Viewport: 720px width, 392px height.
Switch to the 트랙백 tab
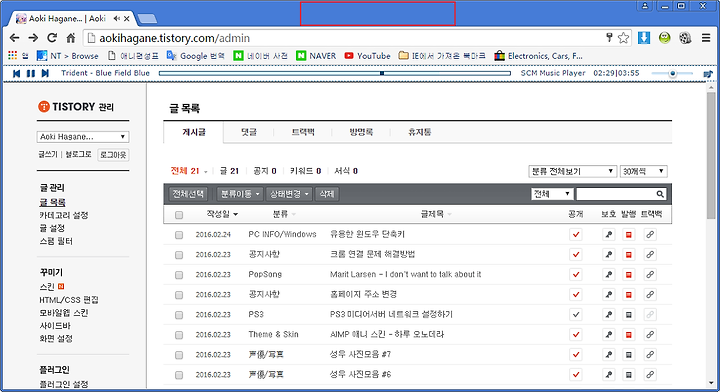point(303,132)
